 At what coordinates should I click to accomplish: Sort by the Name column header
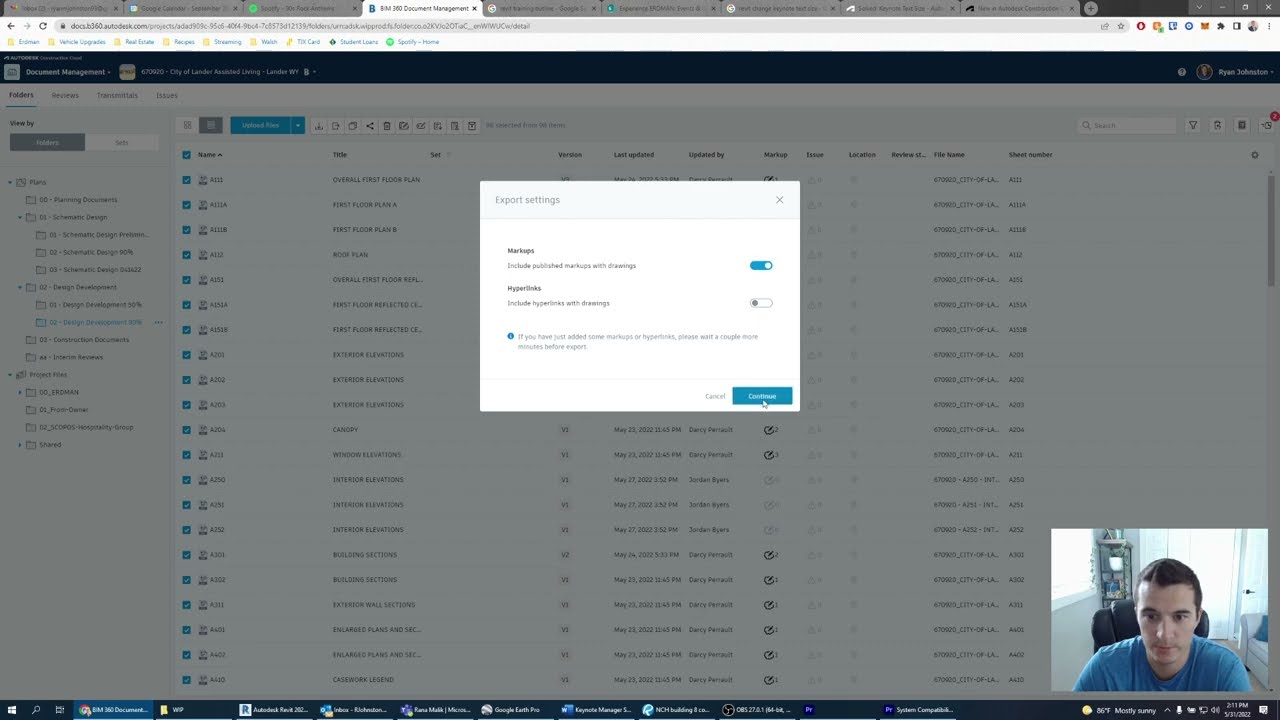click(x=209, y=155)
